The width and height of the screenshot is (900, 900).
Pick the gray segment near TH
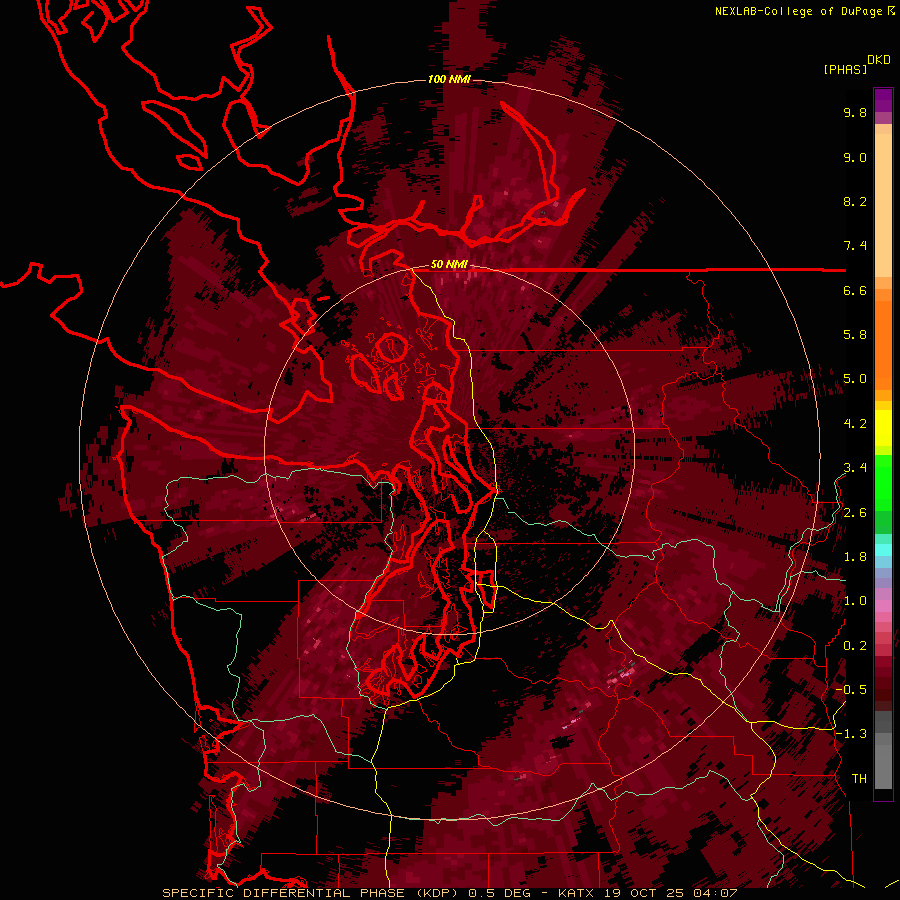click(883, 769)
